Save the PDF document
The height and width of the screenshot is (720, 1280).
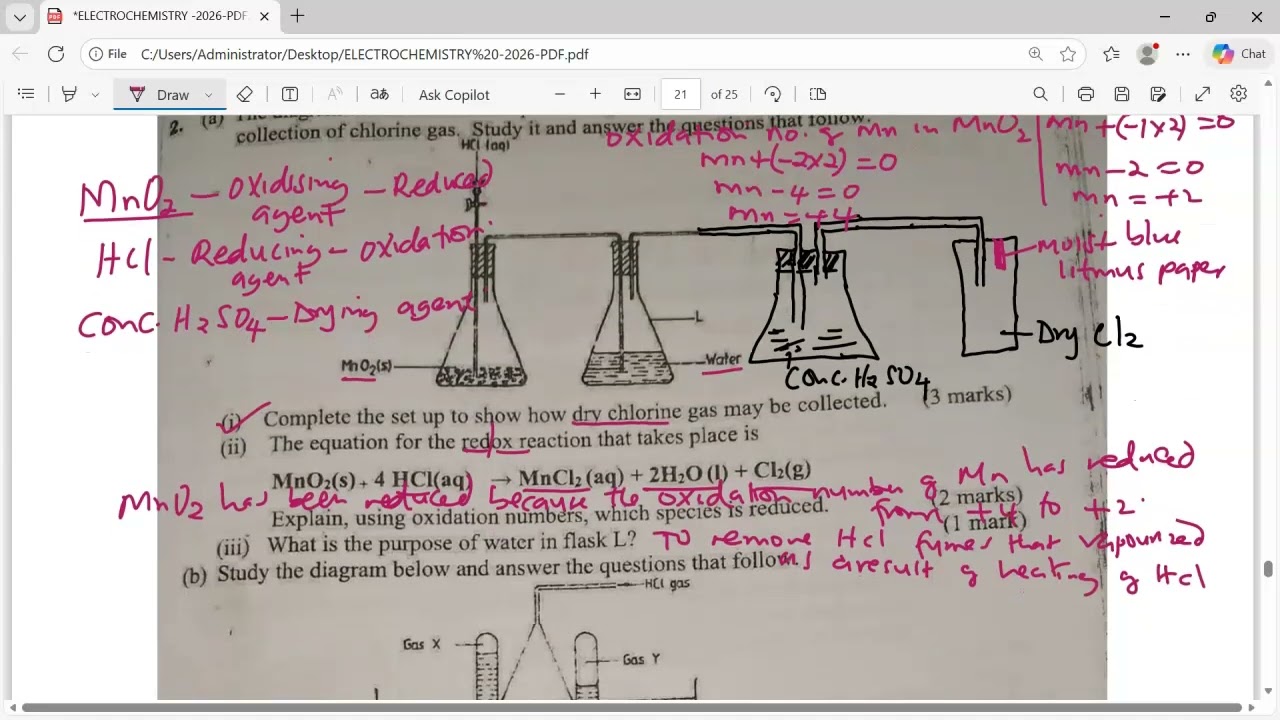point(1122,94)
